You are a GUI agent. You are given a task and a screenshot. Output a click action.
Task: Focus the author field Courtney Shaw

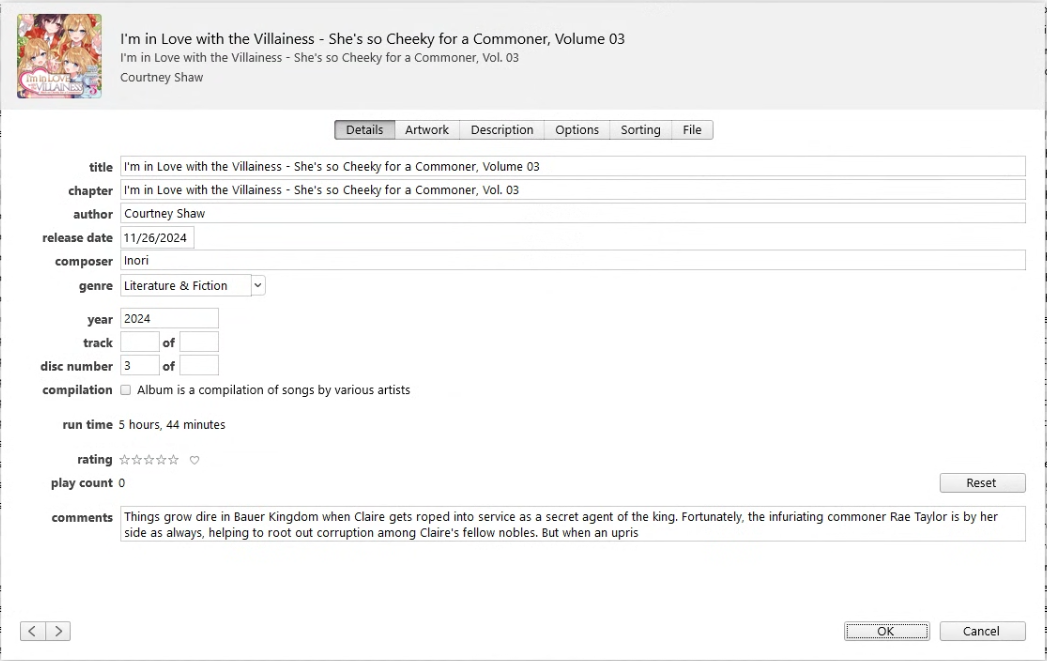tap(572, 214)
